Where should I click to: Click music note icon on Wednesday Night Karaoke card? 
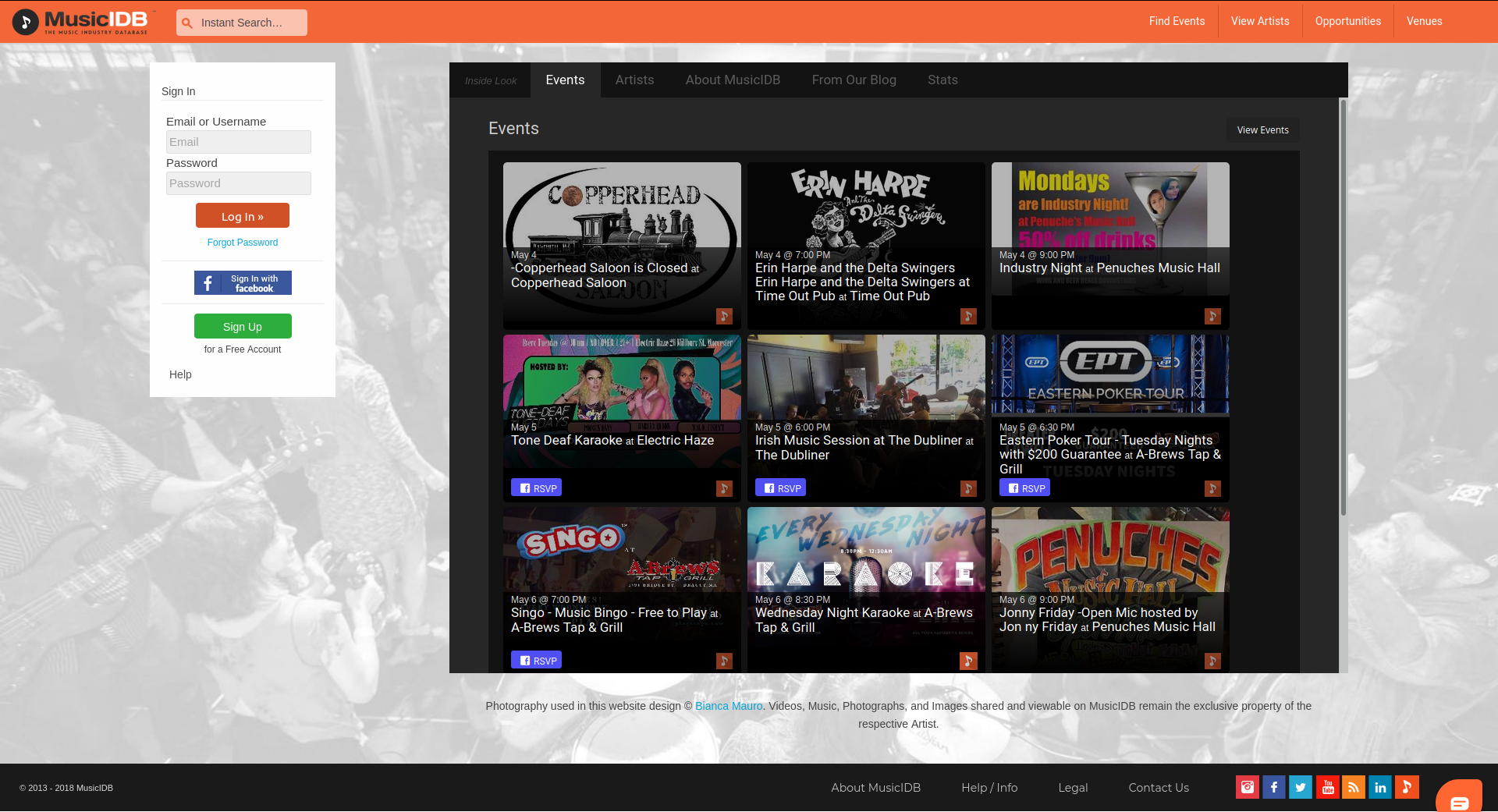(x=968, y=661)
